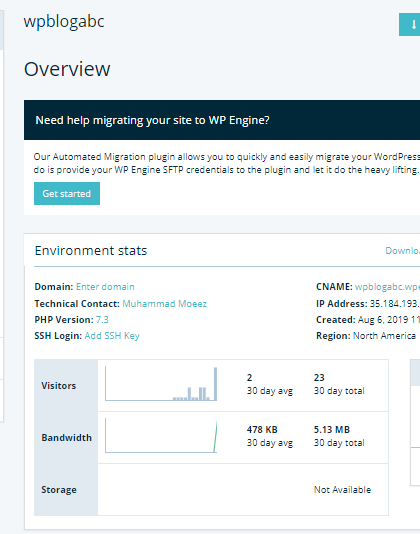This screenshot has width=420, height=534.
Task: View the Visitors bar chart
Action: coord(161,383)
